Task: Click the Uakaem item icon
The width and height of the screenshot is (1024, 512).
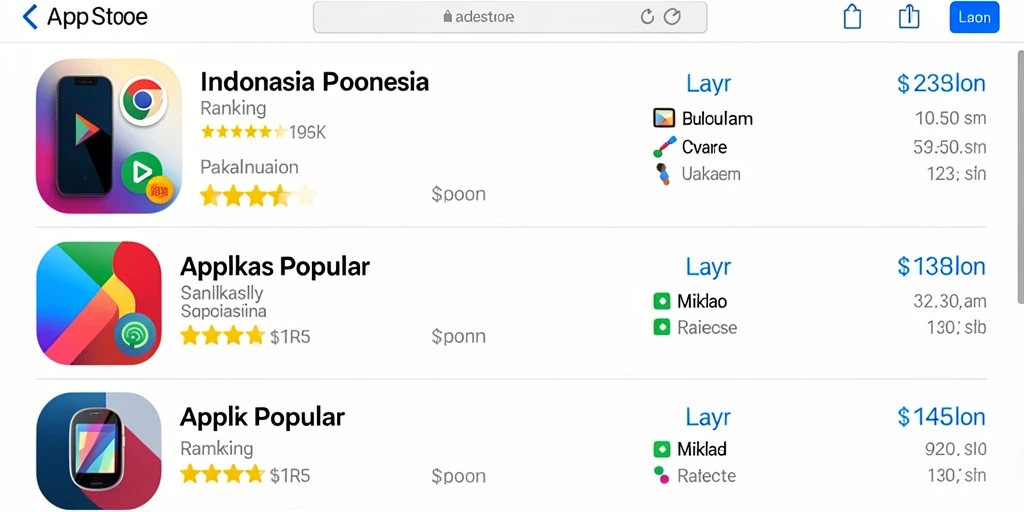Action: point(662,174)
